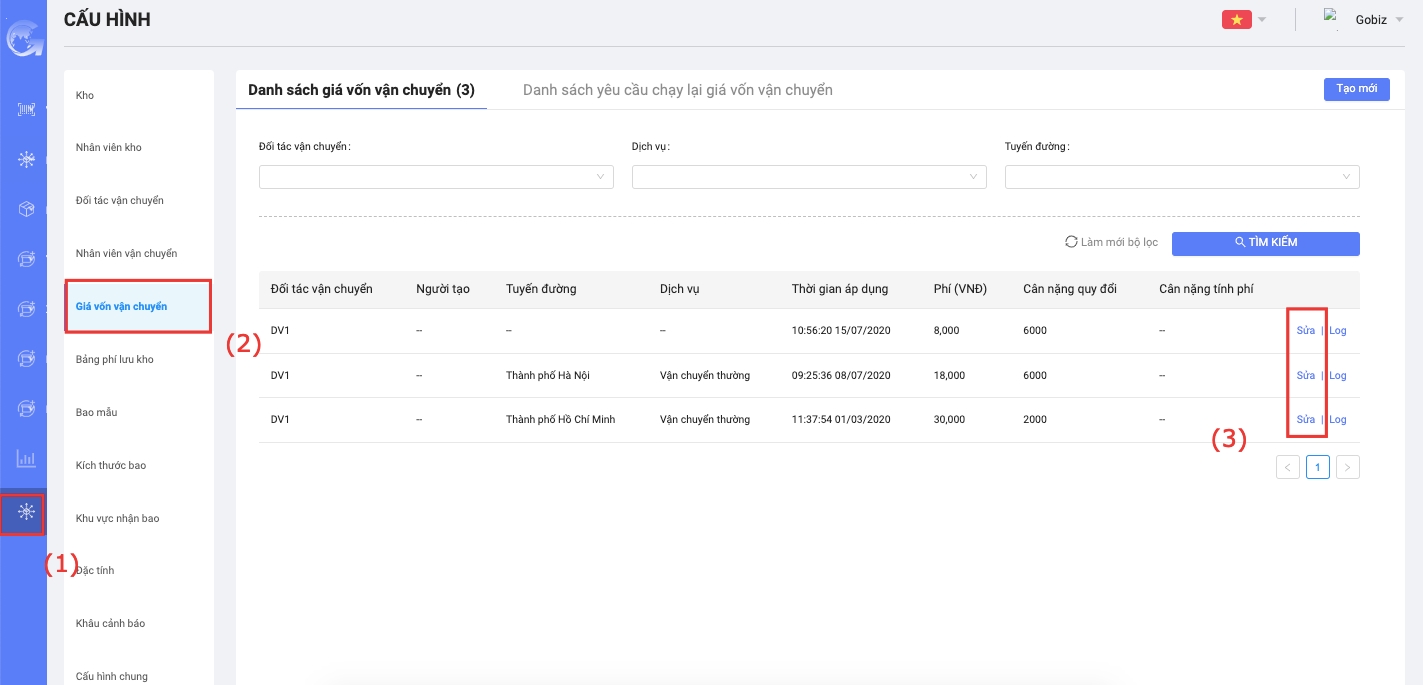The height and width of the screenshot is (685, 1423).
Task: Open the barcode scan sidebar icon
Action: [x=26, y=110]
